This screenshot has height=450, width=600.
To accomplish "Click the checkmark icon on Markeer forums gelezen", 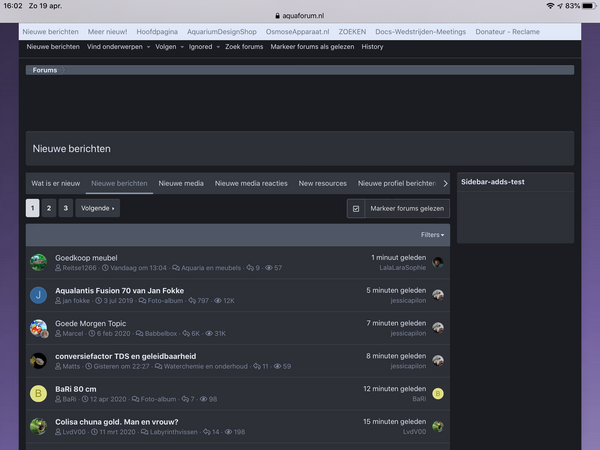I will coord(357,208).
